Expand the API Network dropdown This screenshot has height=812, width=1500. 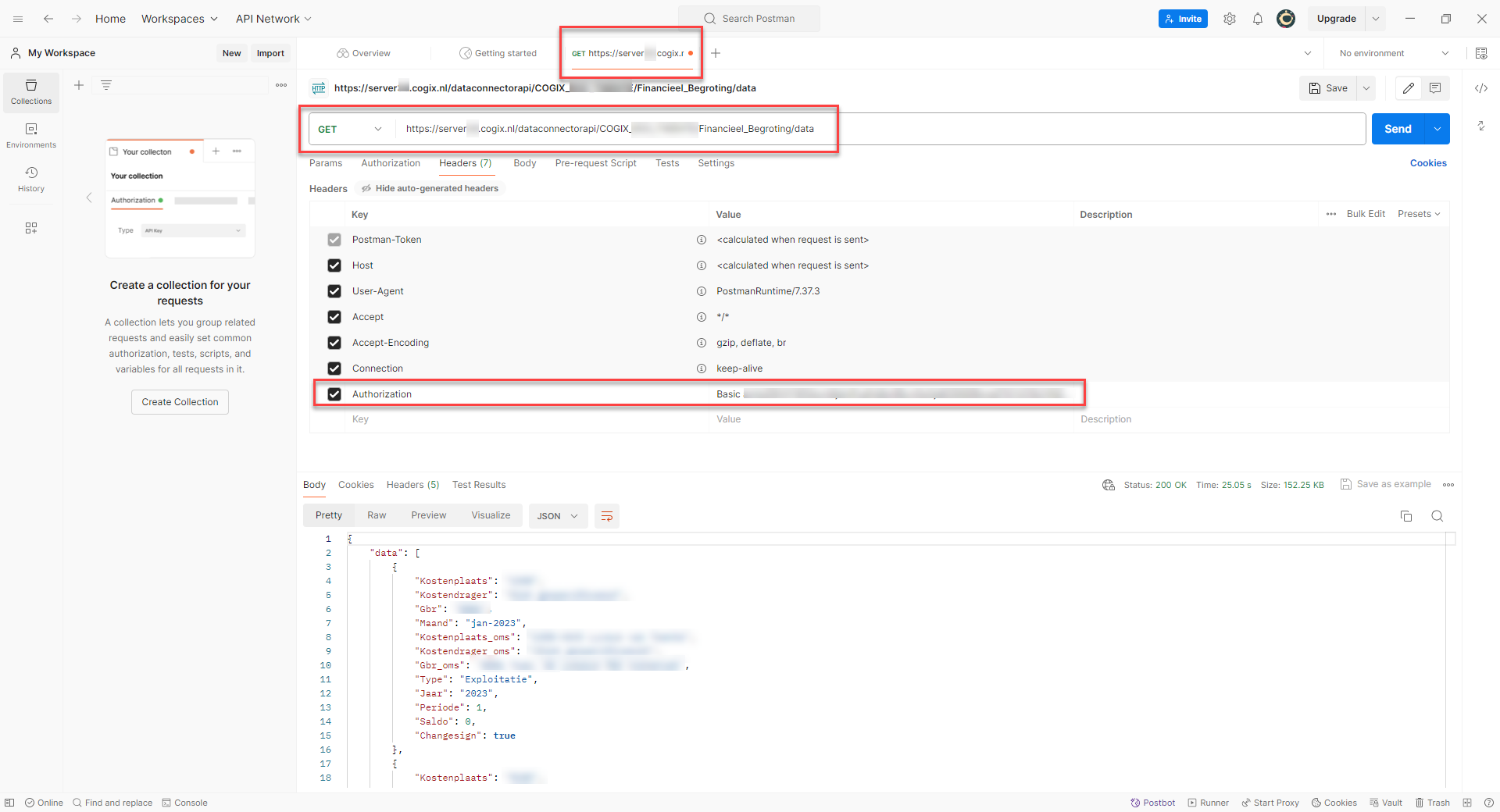coord(274,19)
